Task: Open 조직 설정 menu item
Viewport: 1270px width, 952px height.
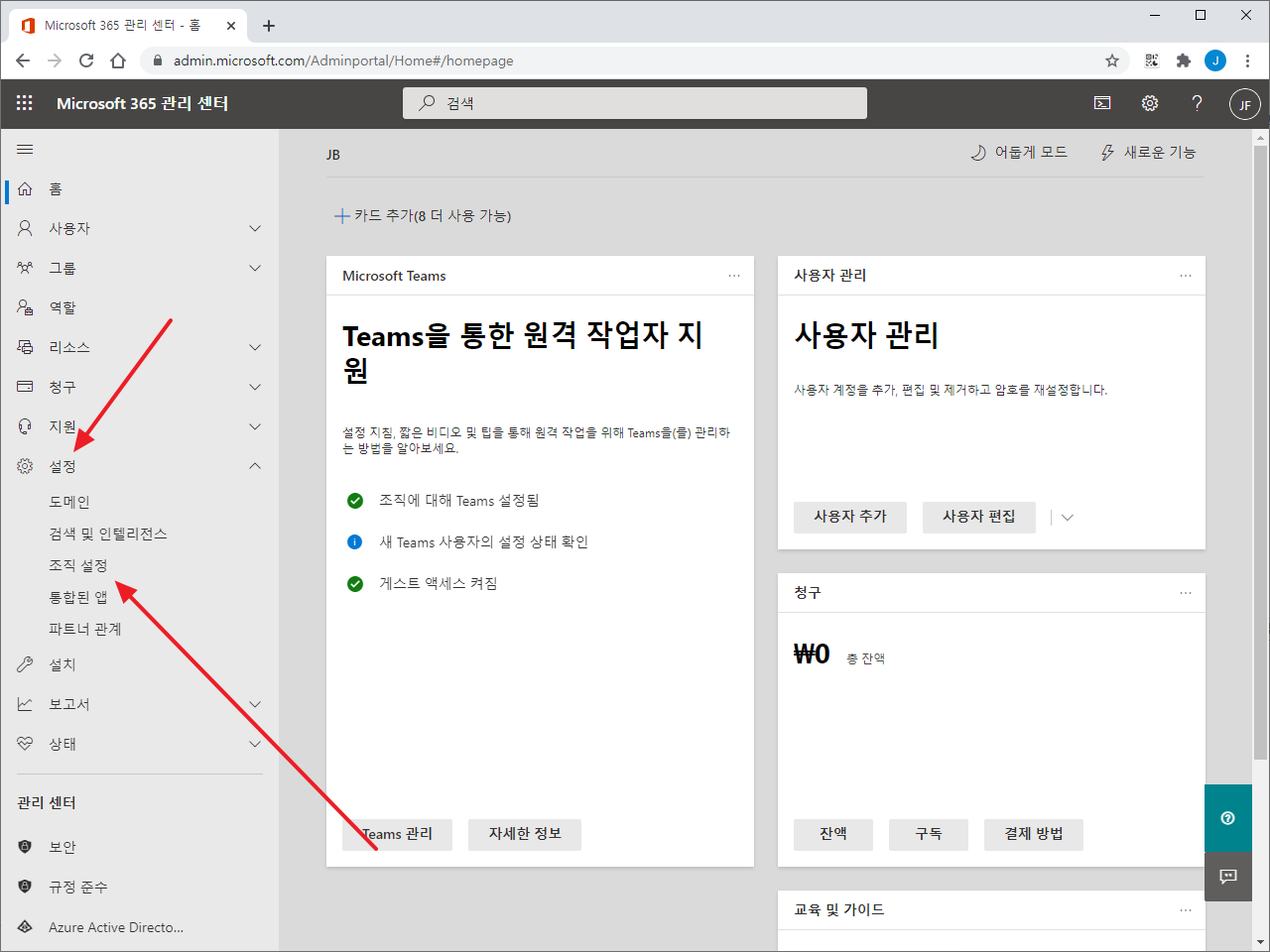Action: [x=78, y=565]
